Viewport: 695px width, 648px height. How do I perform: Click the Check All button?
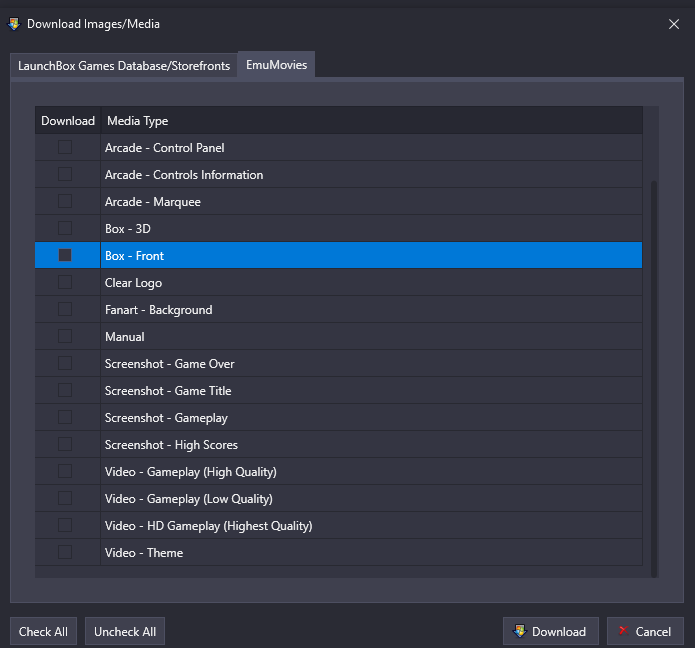(x=43, y=631)
